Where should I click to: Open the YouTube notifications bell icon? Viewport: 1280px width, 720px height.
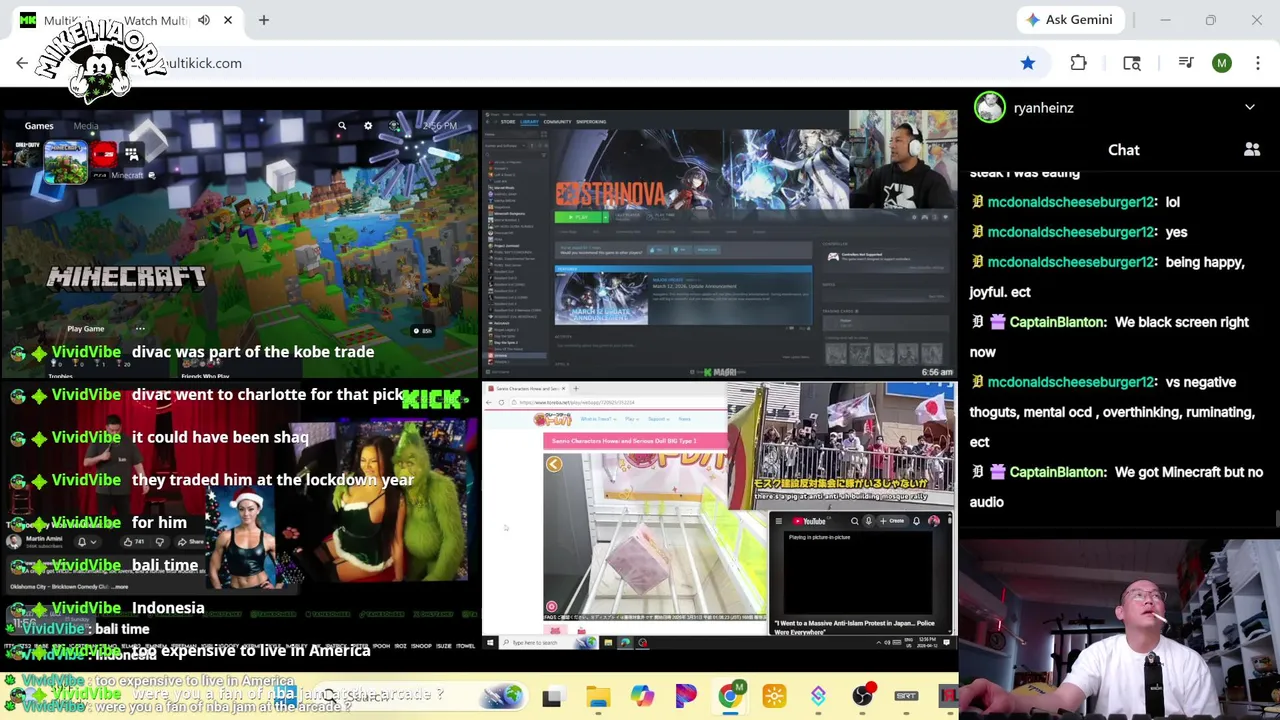(x=916, y=521)
